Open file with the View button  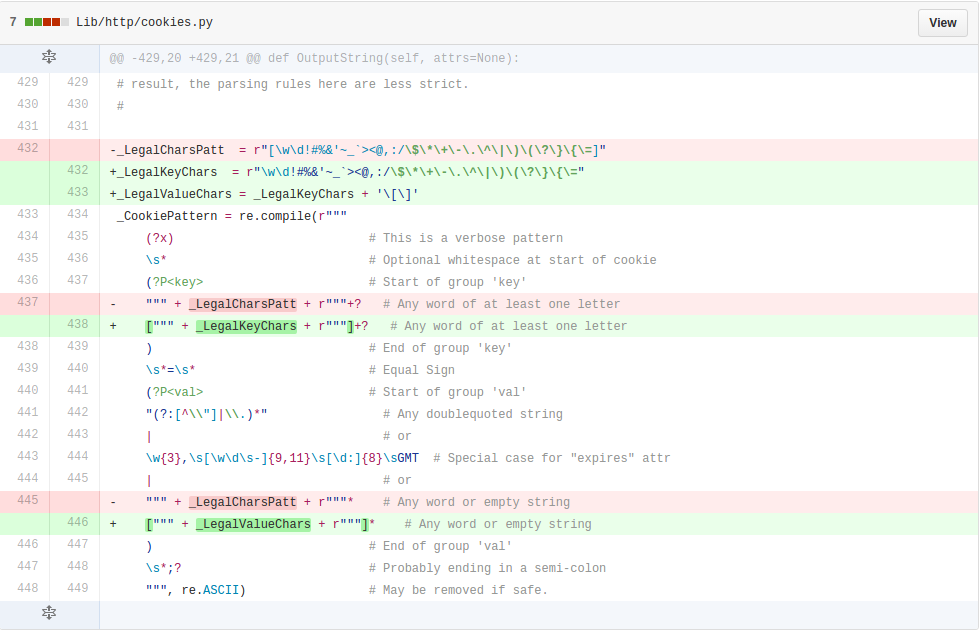tap(942, 22)
